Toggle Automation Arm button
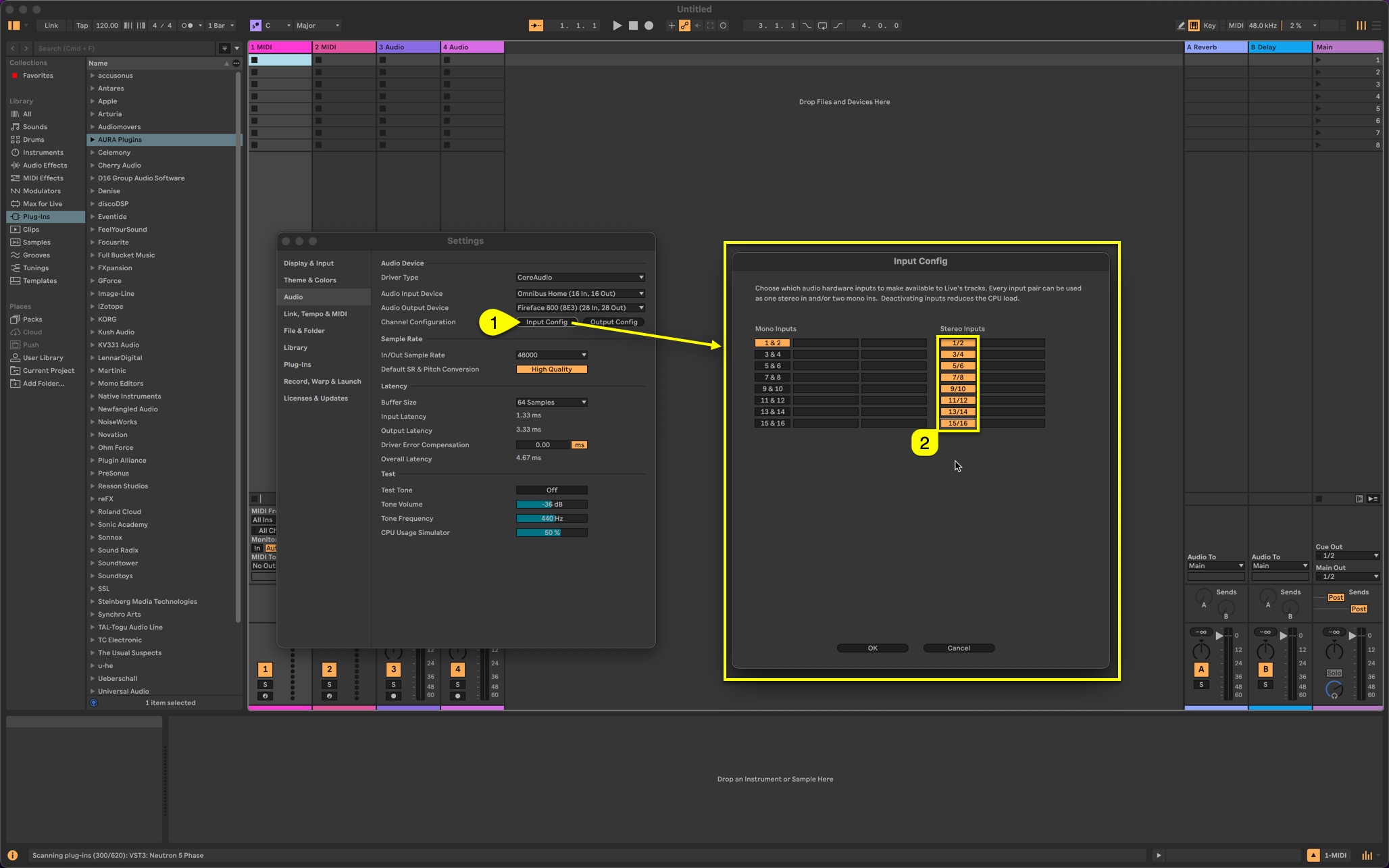The image size is (1389, 868). 684,26
